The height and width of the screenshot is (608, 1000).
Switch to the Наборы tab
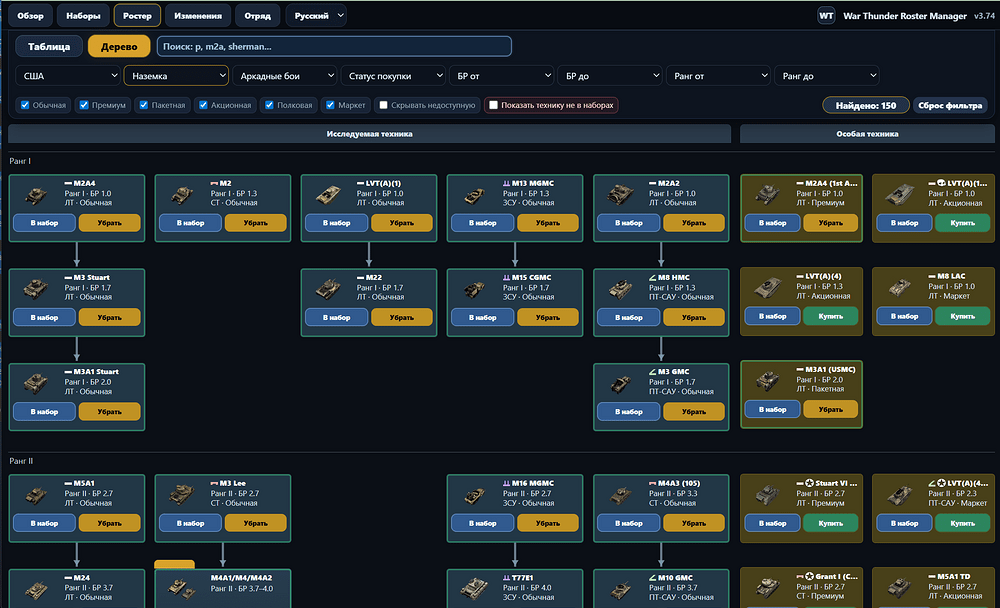click(x=83, y=16)
